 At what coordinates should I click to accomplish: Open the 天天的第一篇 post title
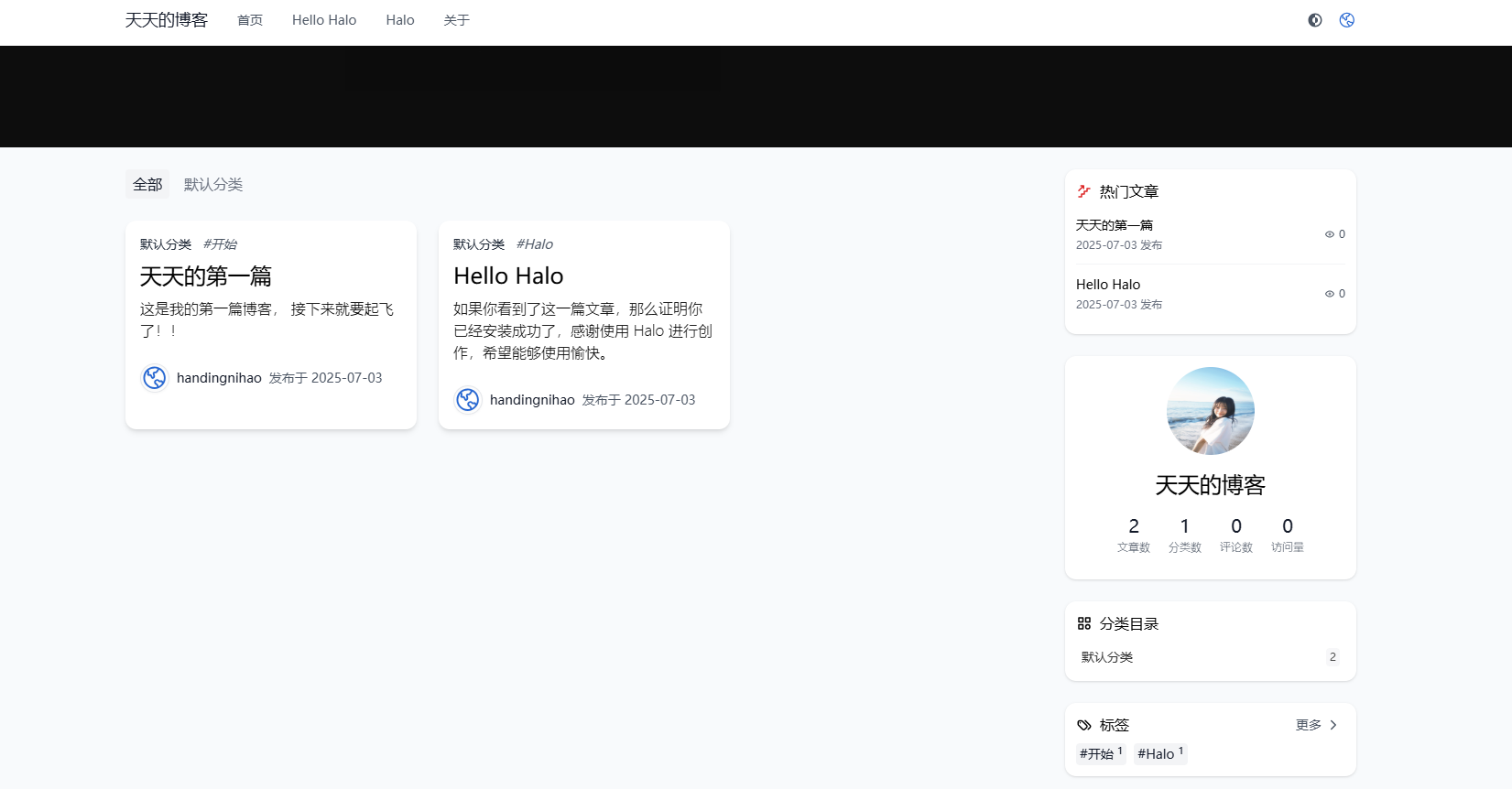(206, 276)
